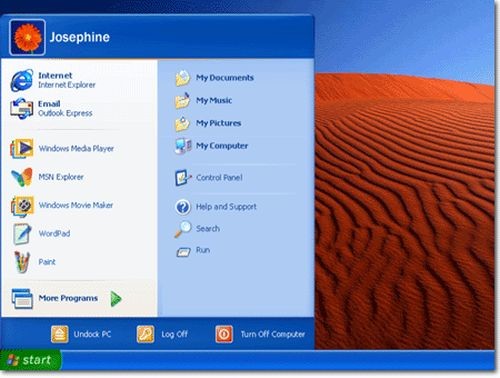Image resolution: width=500 pixels, height=378 pixels.
Task: Click Turn Off Computer label
Action: (x=273, y=334)
